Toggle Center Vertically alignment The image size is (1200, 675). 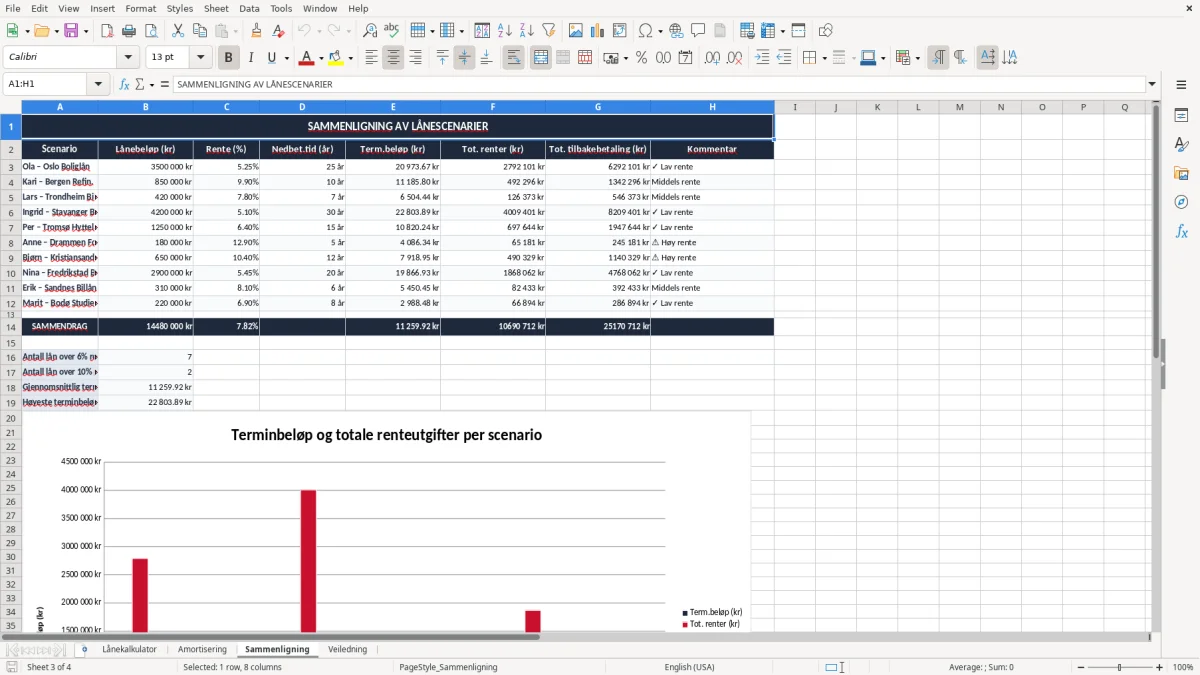click(x=464, y=58)
